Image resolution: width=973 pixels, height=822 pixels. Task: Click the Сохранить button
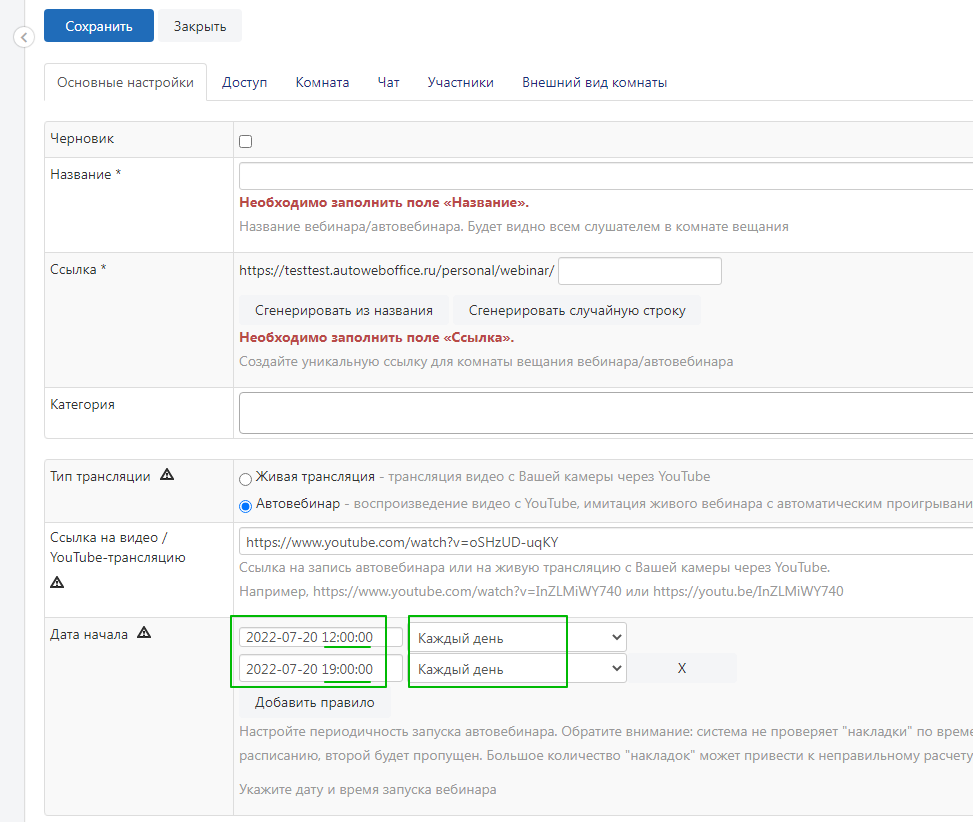[99, 26]
